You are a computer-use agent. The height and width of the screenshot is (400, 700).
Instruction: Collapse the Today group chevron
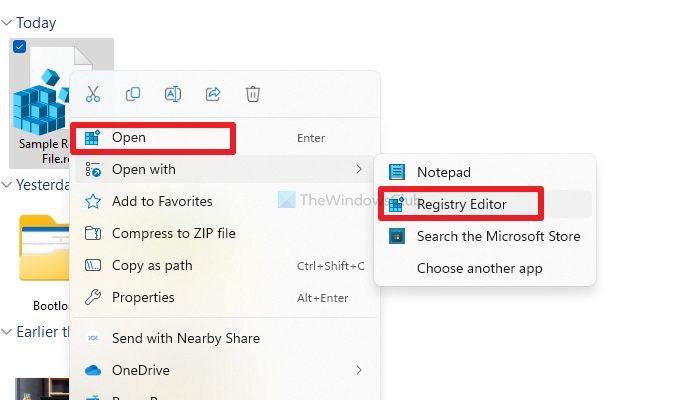pyautogui.click(x=6, y=23)
